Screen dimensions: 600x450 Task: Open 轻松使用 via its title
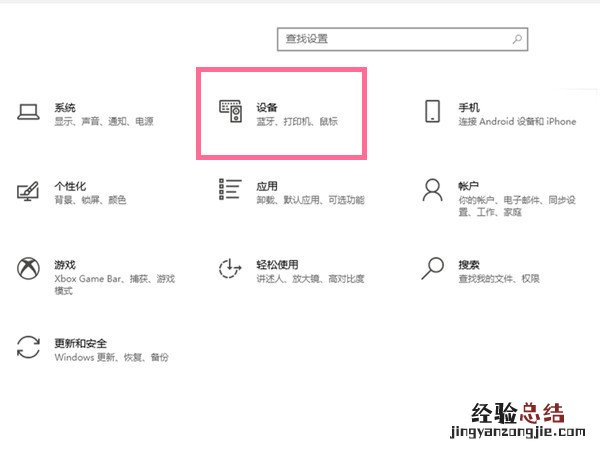(x=277, y=265)
